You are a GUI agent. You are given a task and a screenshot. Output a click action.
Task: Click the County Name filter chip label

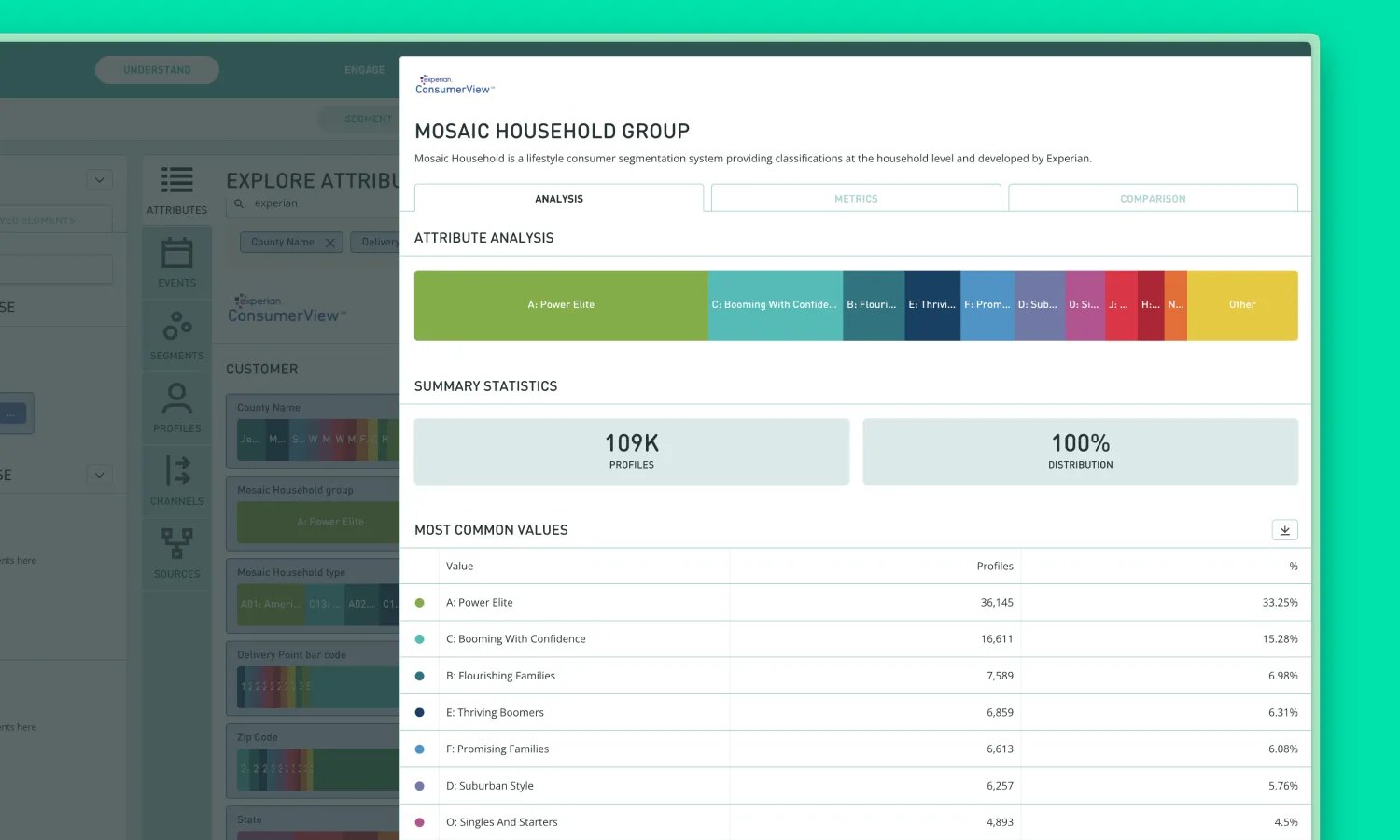[283, 242]
